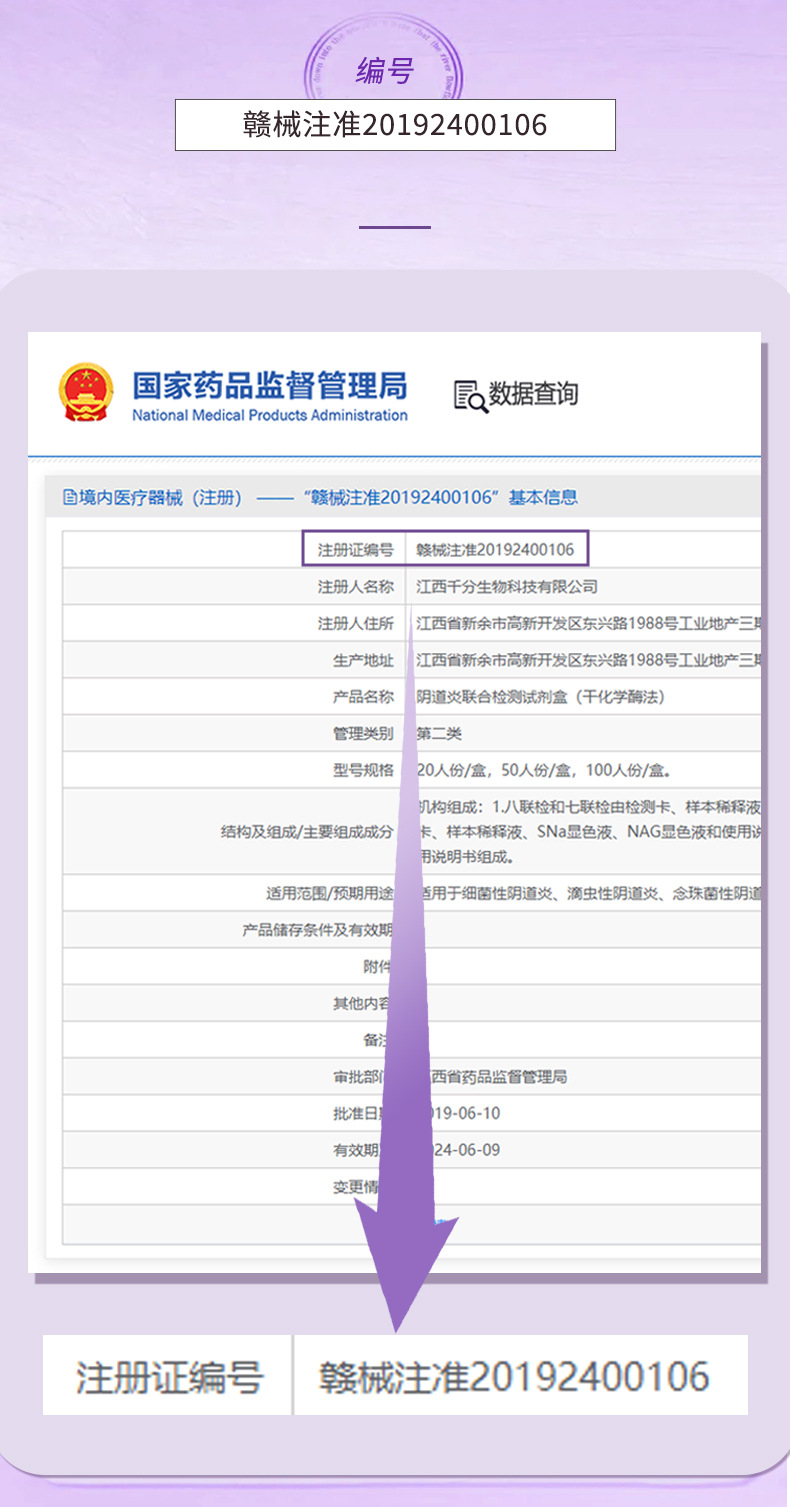
Task: Click 产品储存条件及有效期 row label
Action: tap(318, 930)
